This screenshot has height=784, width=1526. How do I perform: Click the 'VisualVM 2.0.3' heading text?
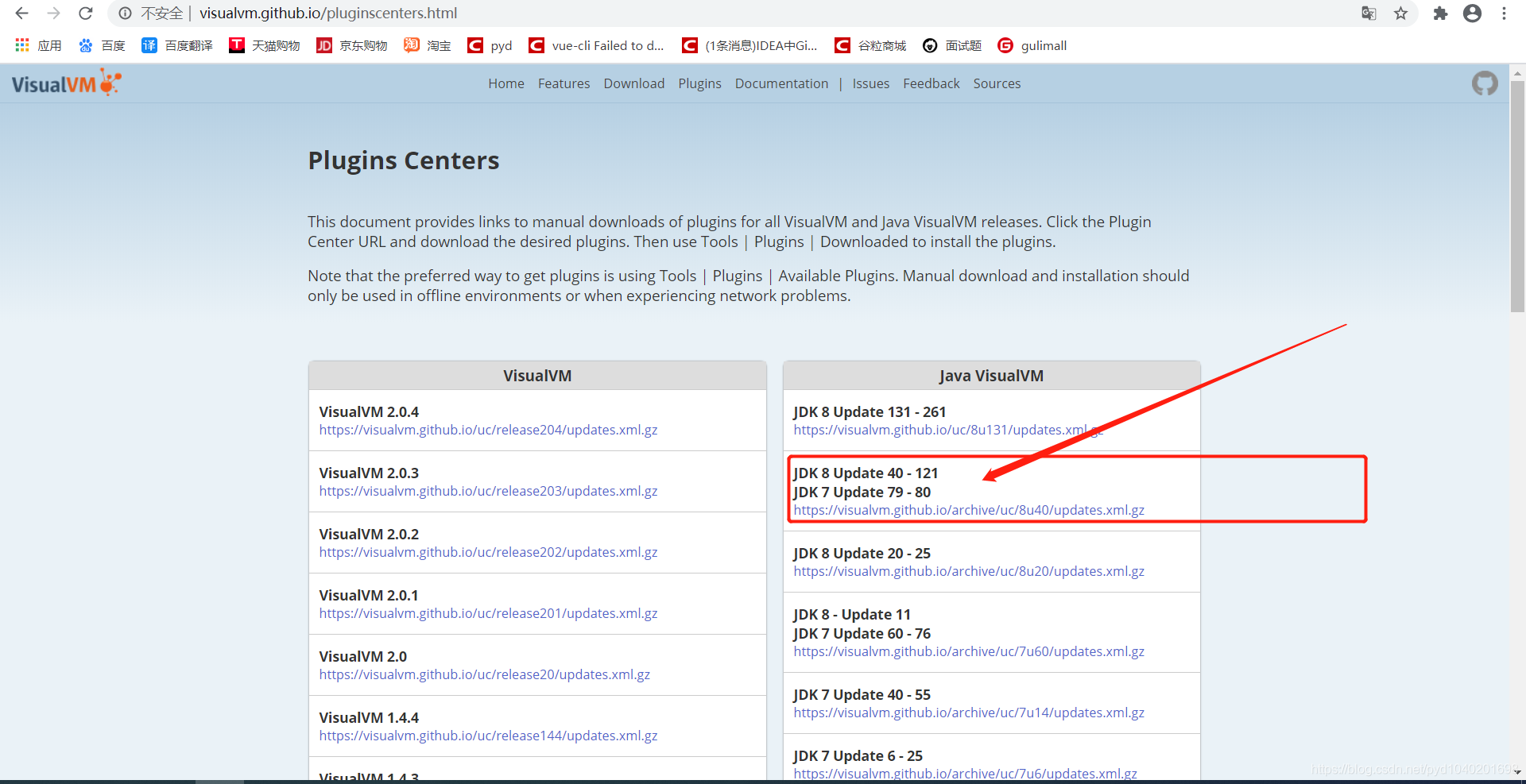pyautogui.click(x=369, y=473)
